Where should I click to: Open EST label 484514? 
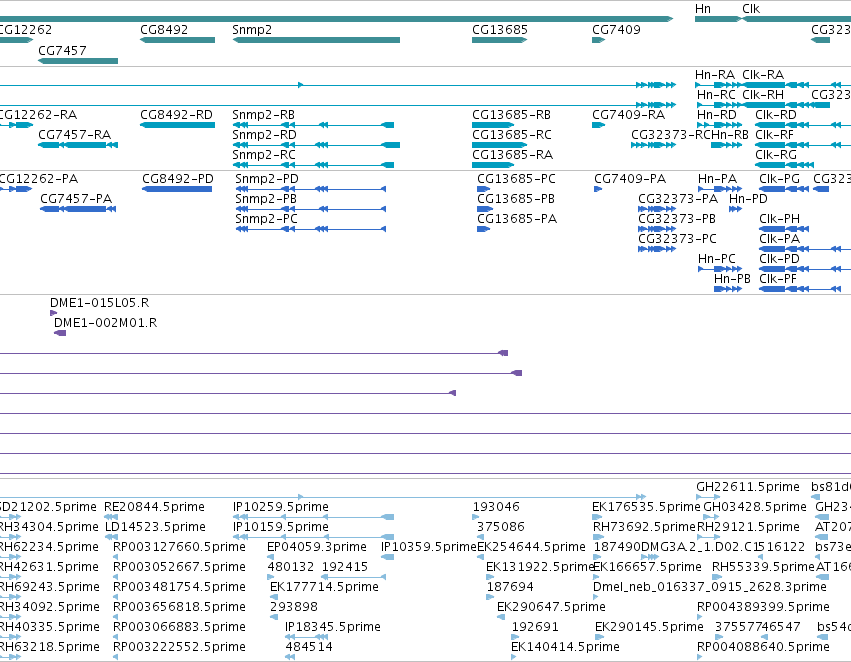(x=309, y=647)
